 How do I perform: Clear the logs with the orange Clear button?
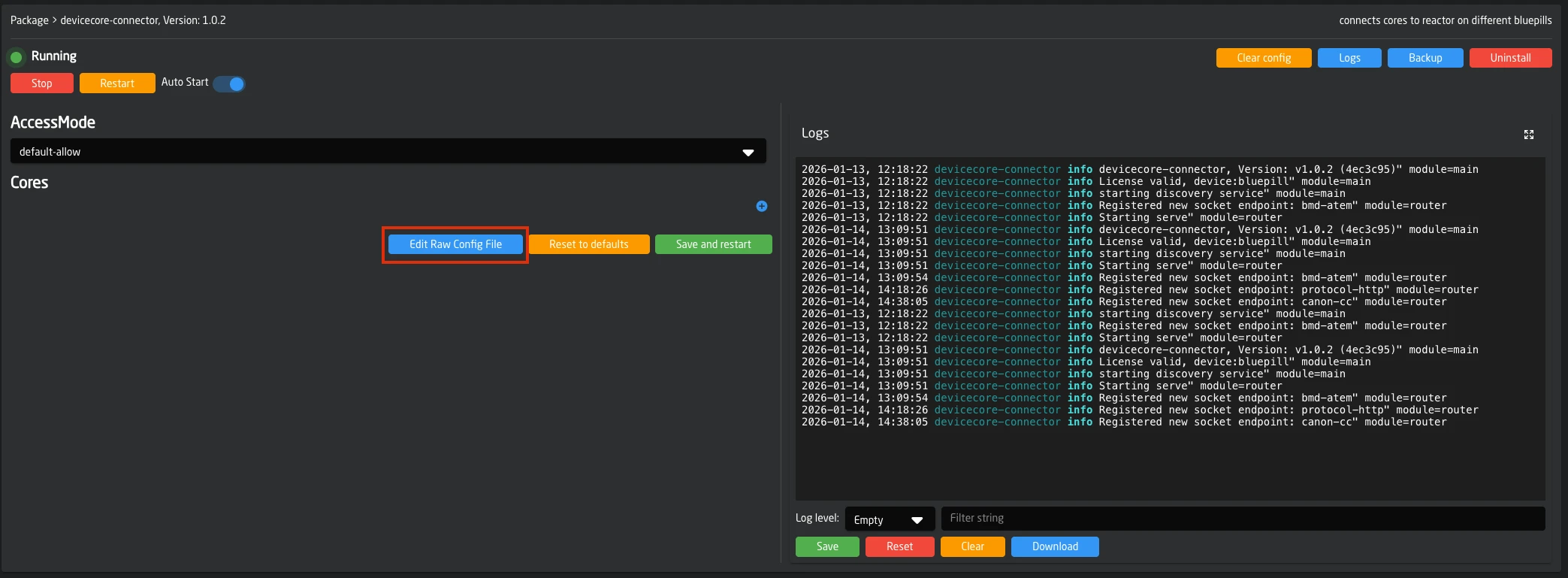[x=972, y=546]
